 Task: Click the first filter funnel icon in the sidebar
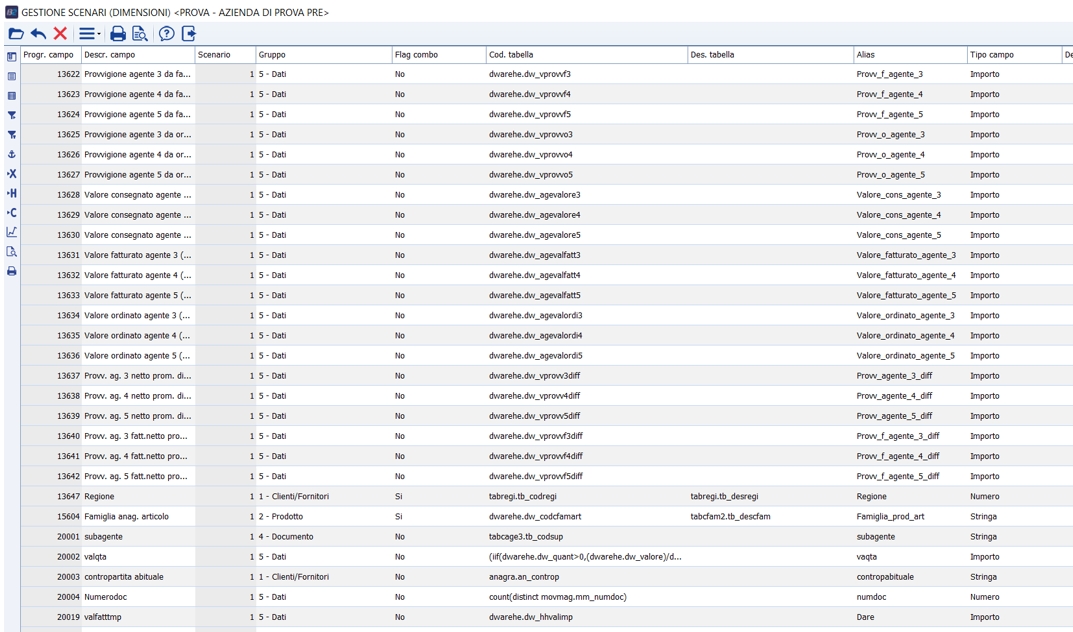[12, 116]
